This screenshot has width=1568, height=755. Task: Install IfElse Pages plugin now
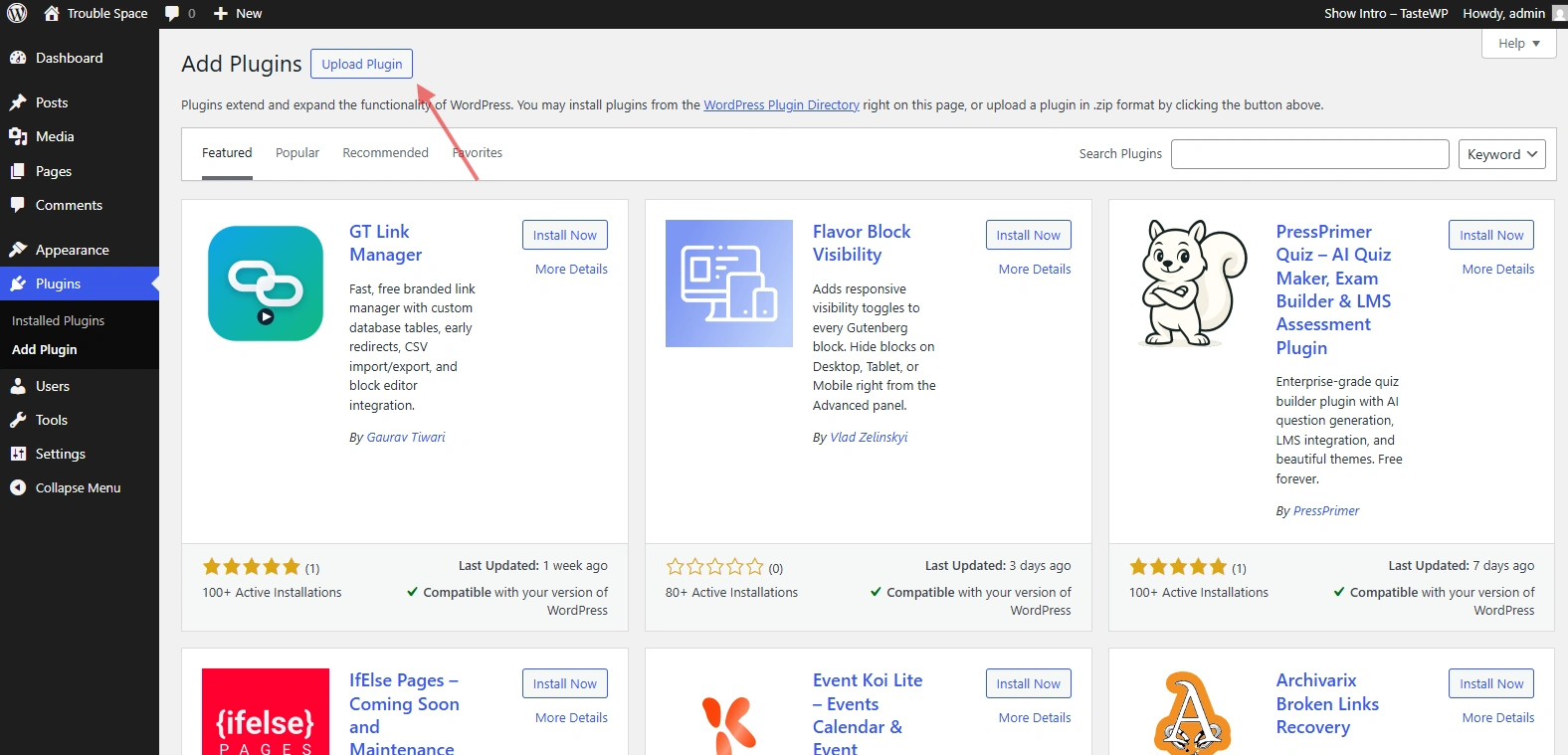(564, 683)
